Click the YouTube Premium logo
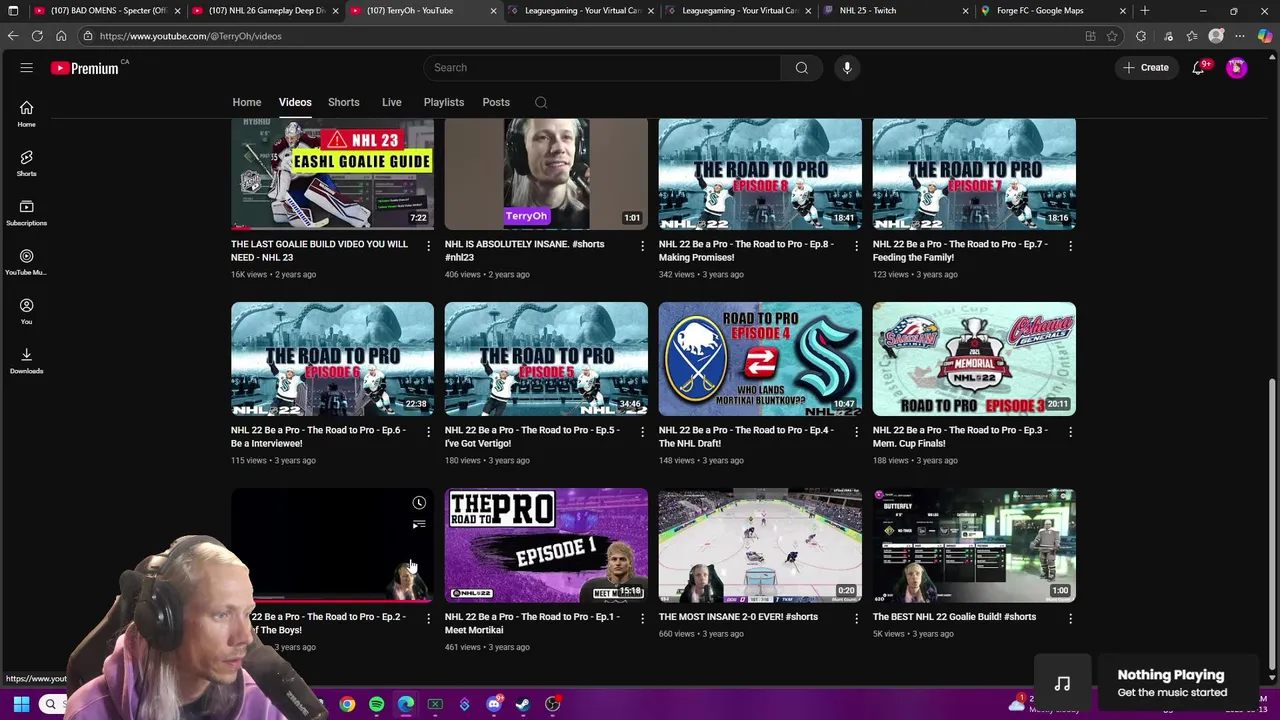 click(85, 68)
